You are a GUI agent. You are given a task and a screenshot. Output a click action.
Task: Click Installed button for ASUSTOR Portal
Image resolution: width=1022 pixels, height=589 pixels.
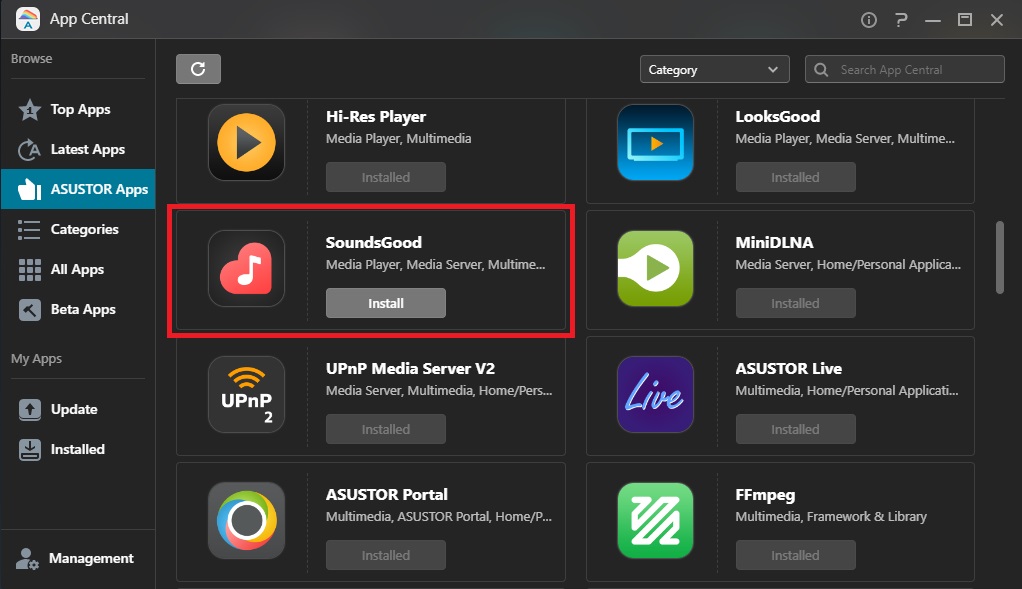tap(386, 555)
